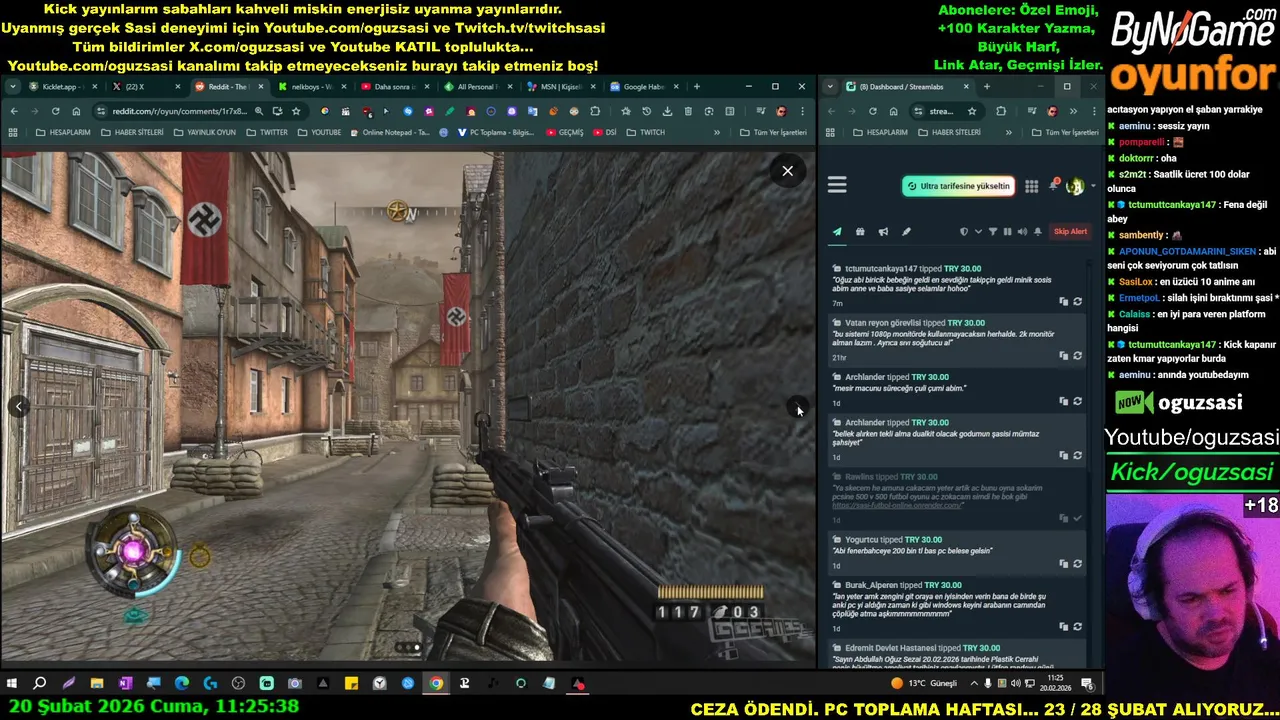This screenshot has height=720, width=1280.
Task: Switch to the Google Haber browser tab
Action: 643,87
